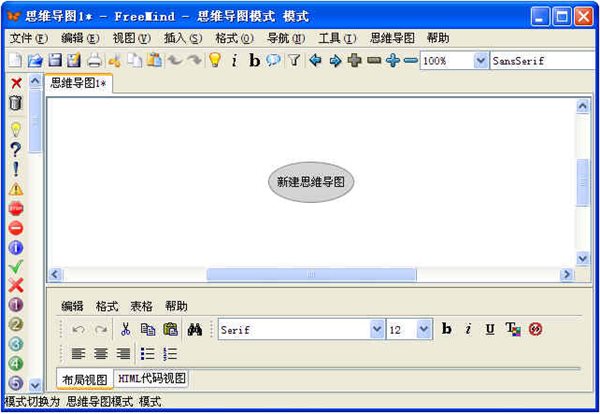Click the lightbulb idea icon in main toolbar
The image size is (600, 414).
coord(215,60)
